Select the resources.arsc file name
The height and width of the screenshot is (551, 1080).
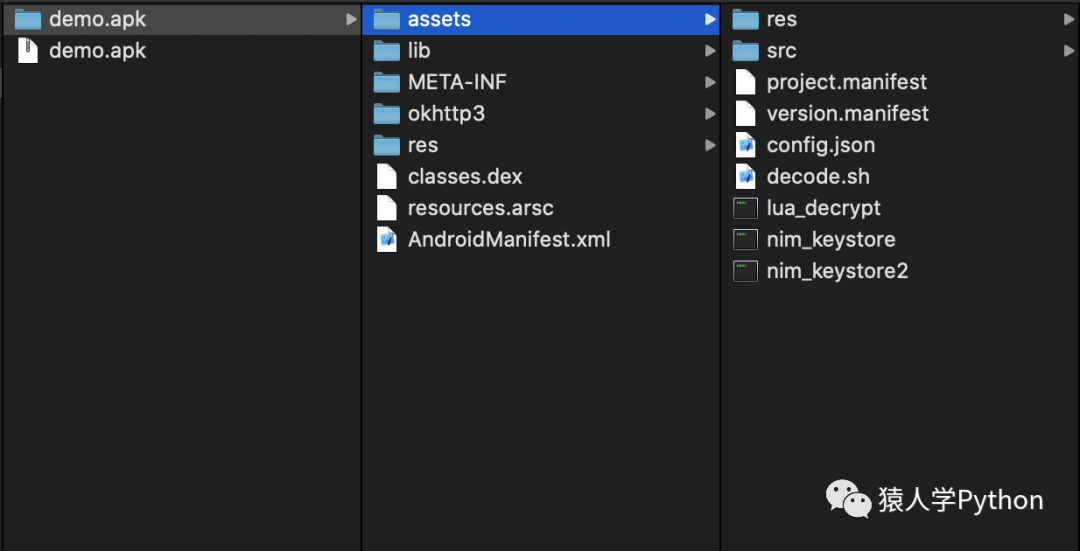point(481,208)
